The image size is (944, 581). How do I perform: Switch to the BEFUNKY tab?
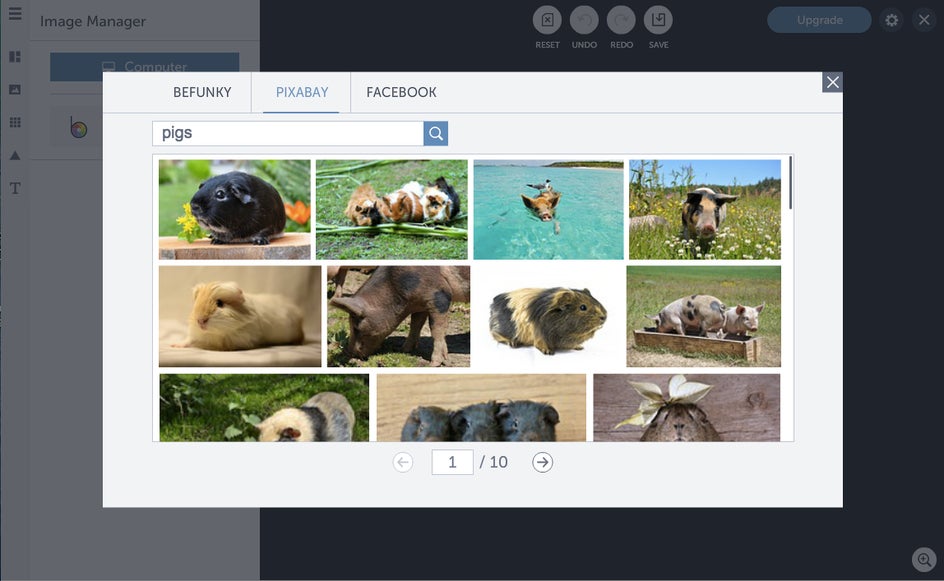(202, 92)
